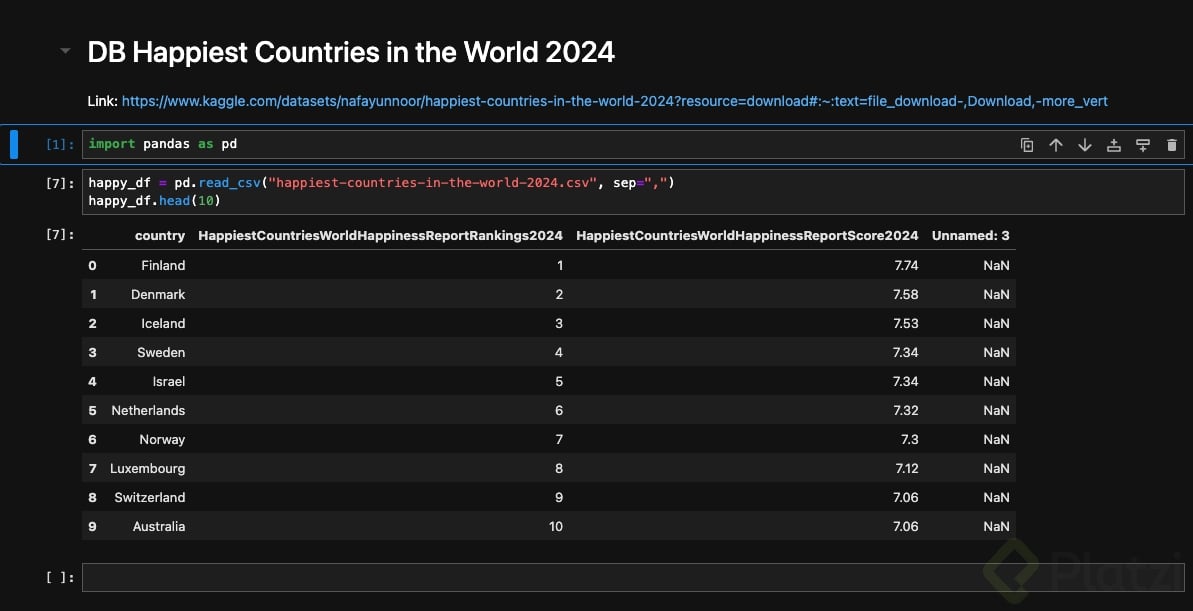
Task: Click the output prompt [7] to collapse output
Action: point(60,235)
